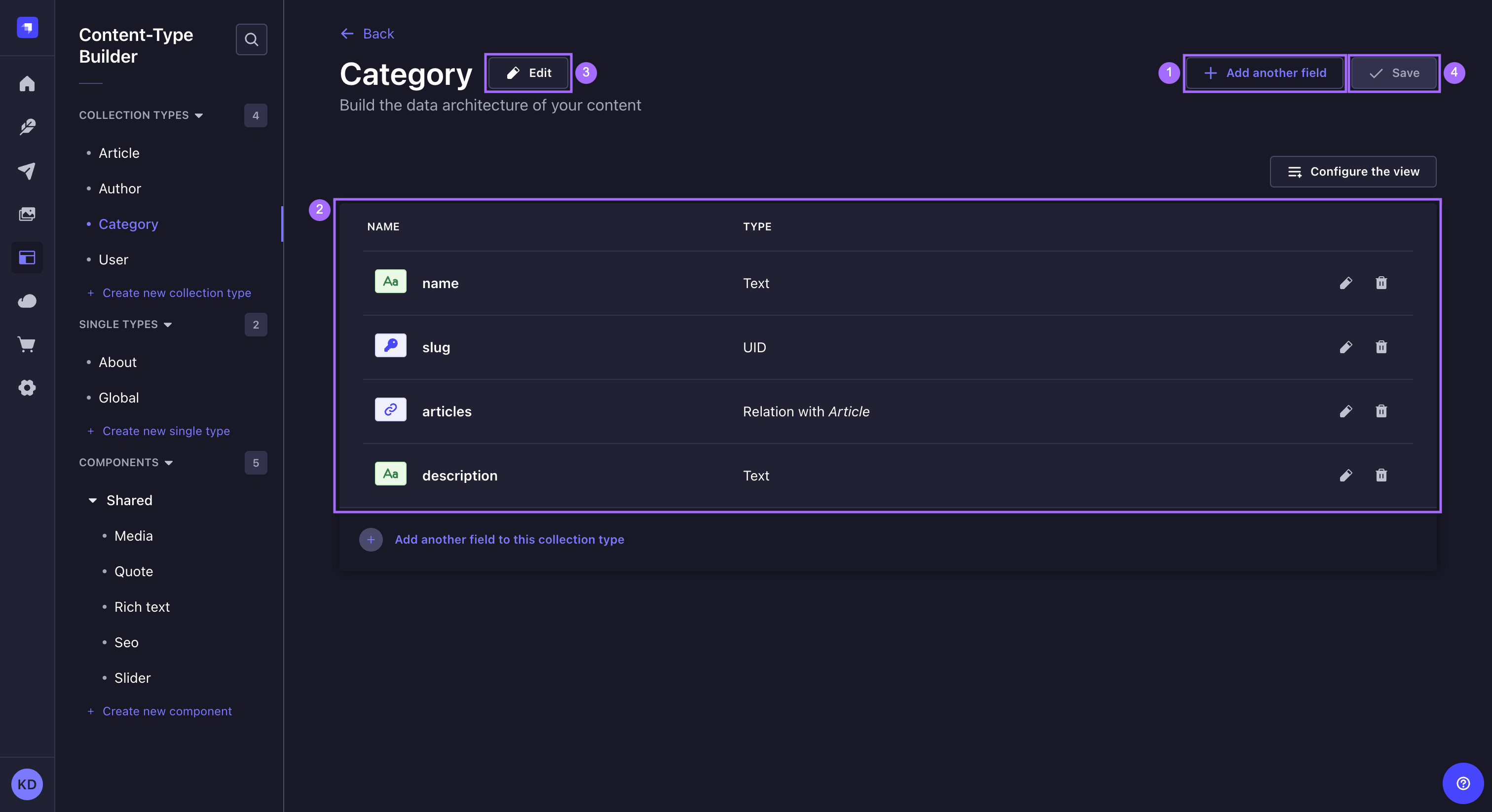Image resolution: width=1492 pixels, height=812 pixels.
Task: Open help with the question mark icon
Action: coord(1462,783)
